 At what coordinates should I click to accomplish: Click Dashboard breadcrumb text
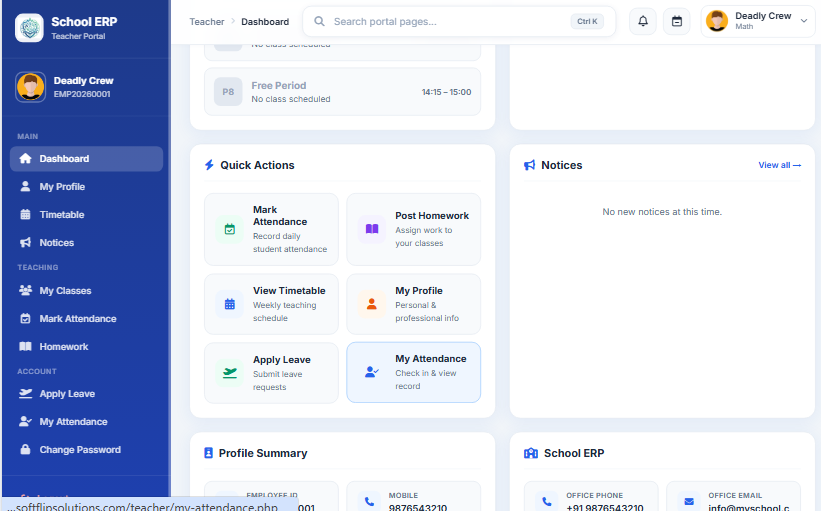[x=265, y=21]
